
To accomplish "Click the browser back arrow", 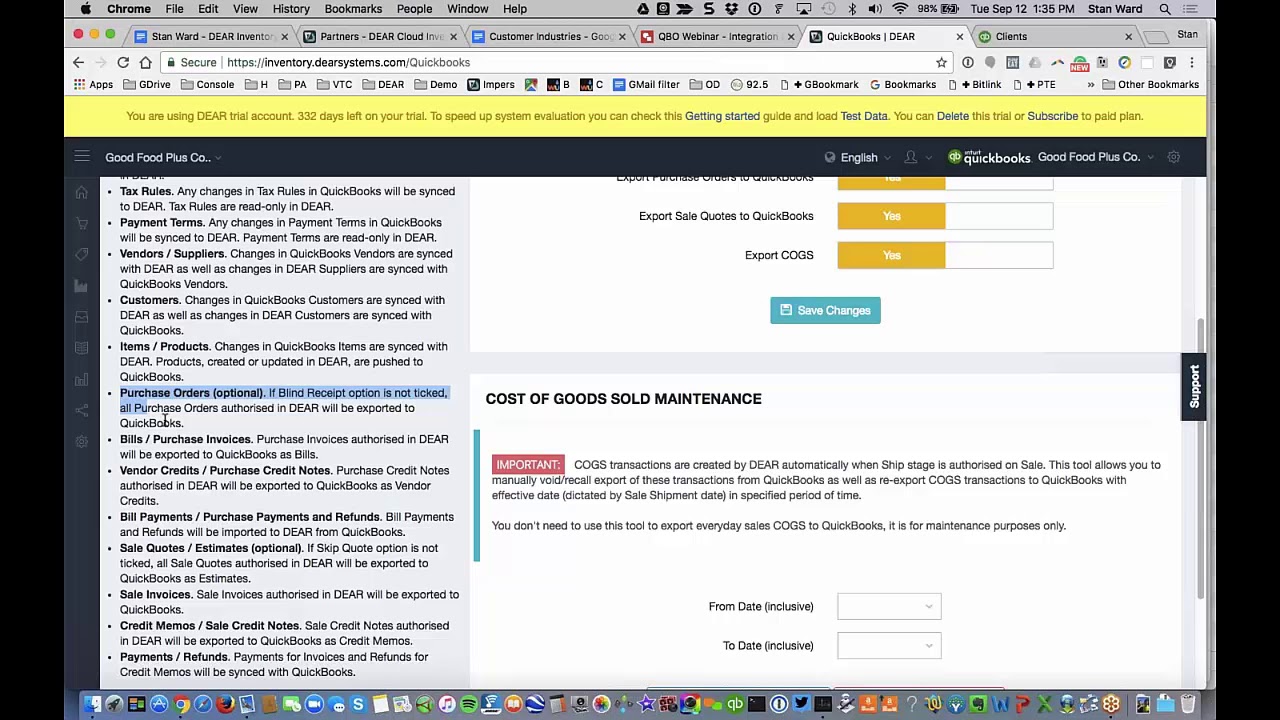I will pos(78,62).
